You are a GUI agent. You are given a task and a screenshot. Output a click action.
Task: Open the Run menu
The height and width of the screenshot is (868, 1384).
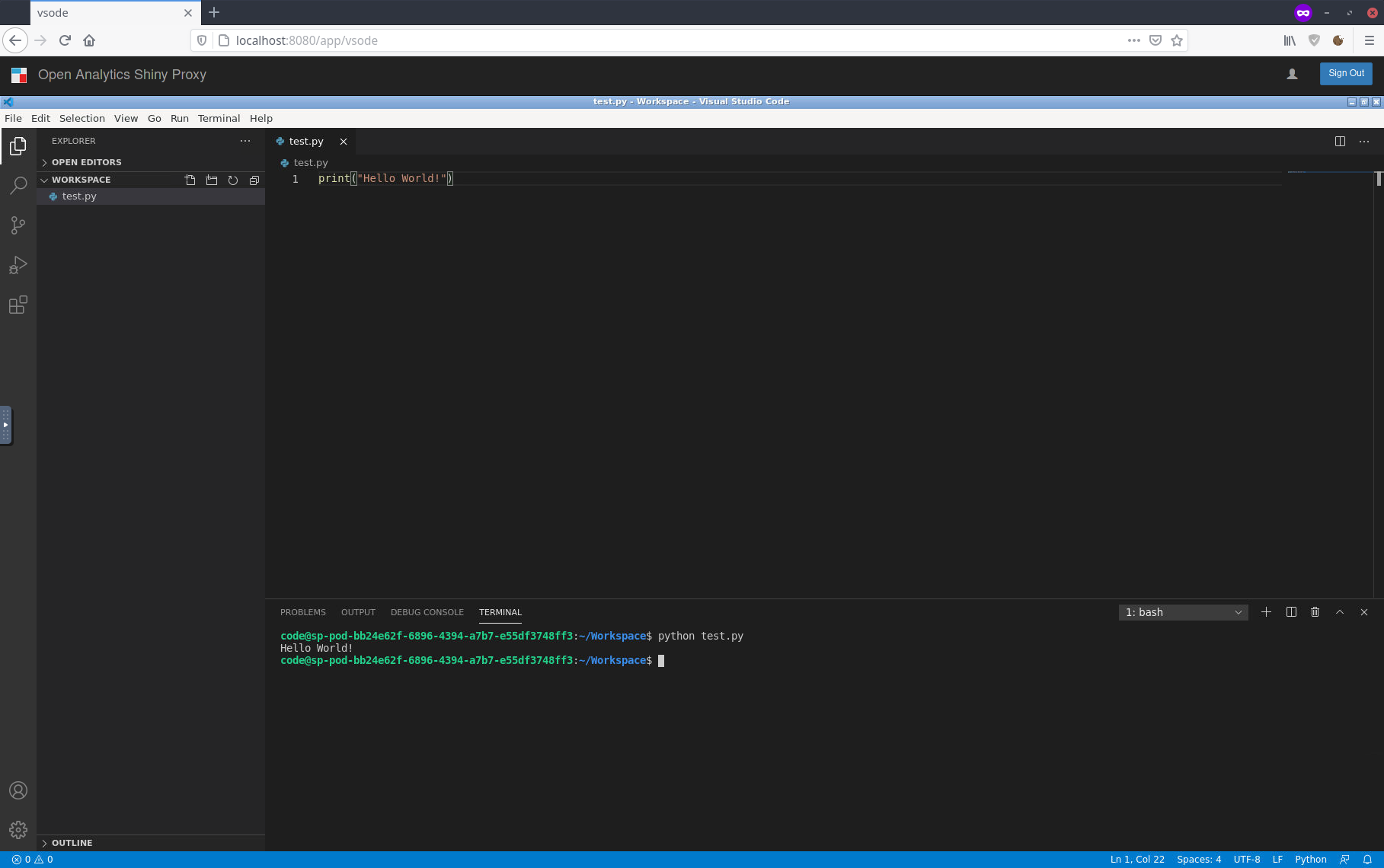(180, 118)
